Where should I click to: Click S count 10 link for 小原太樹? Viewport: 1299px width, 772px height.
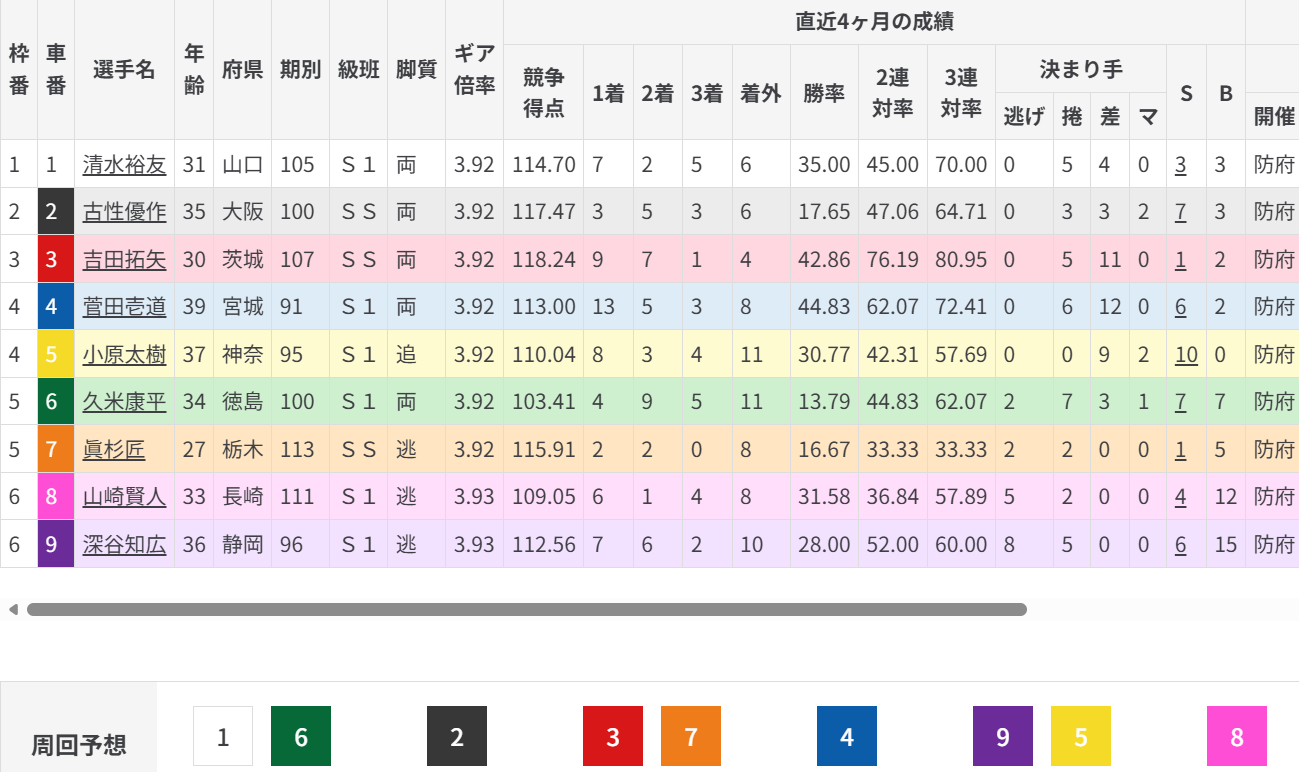(1186, 355)
